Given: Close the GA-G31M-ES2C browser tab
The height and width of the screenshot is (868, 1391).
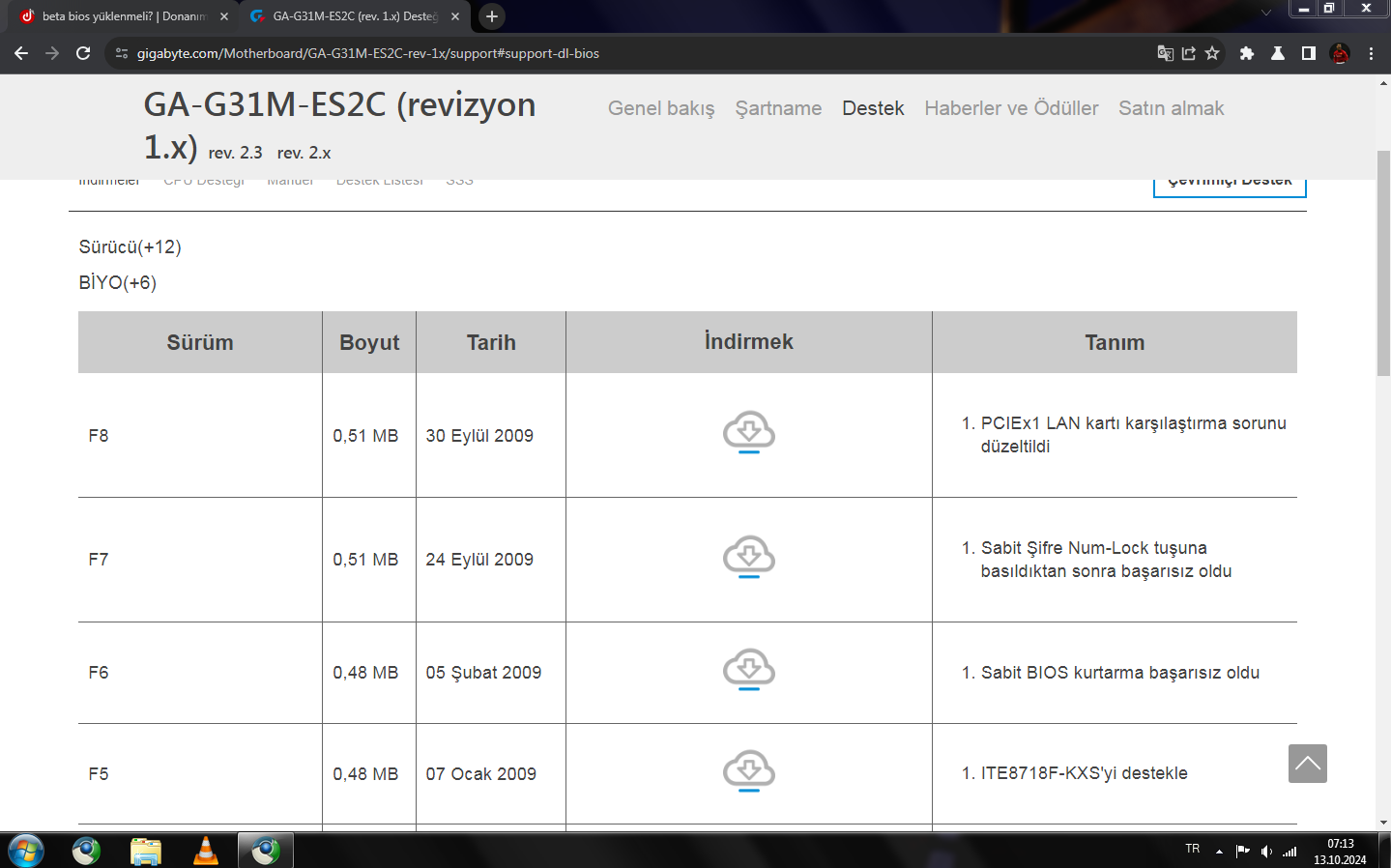Looking at the screenshot, I should click(455, 16).
